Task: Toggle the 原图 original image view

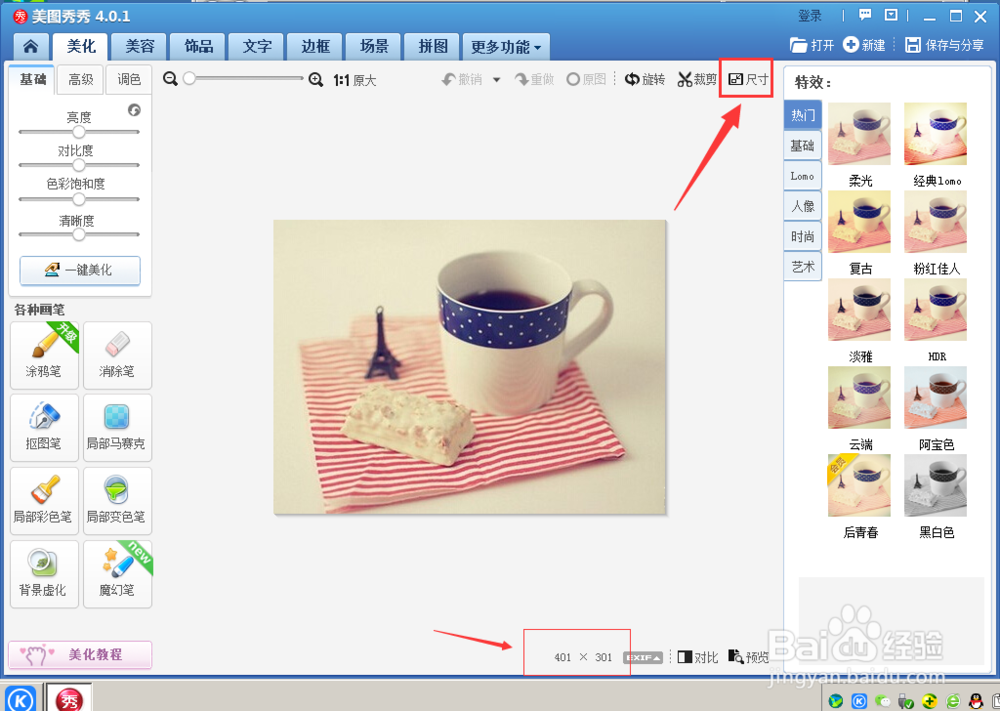Action: point(586,79)
